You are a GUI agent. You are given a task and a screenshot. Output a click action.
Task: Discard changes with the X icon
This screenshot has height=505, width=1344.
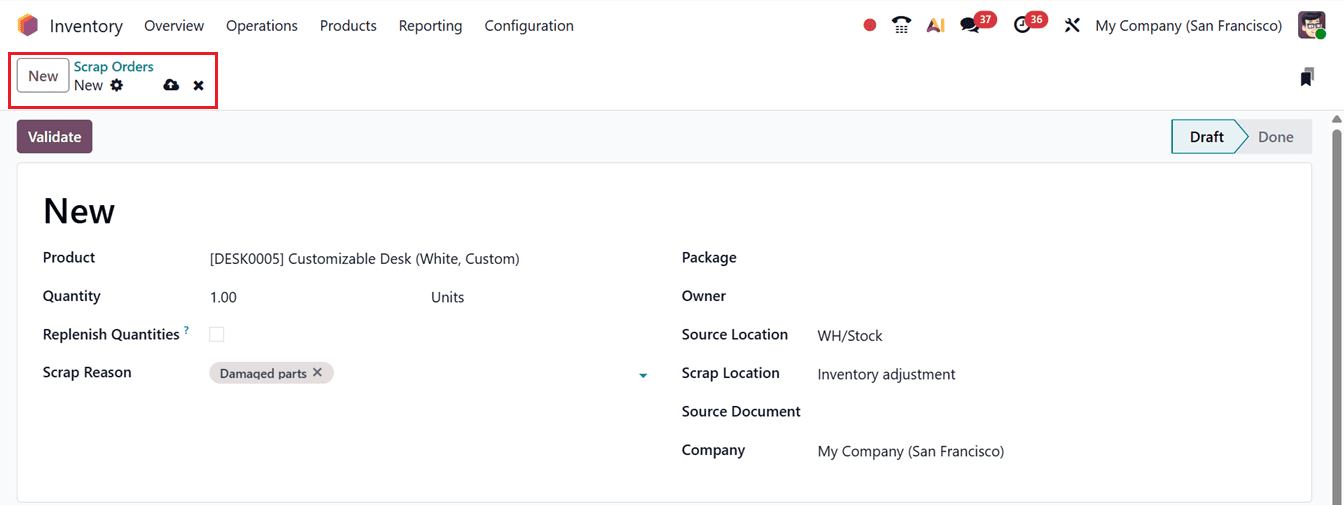coord(199,86)
